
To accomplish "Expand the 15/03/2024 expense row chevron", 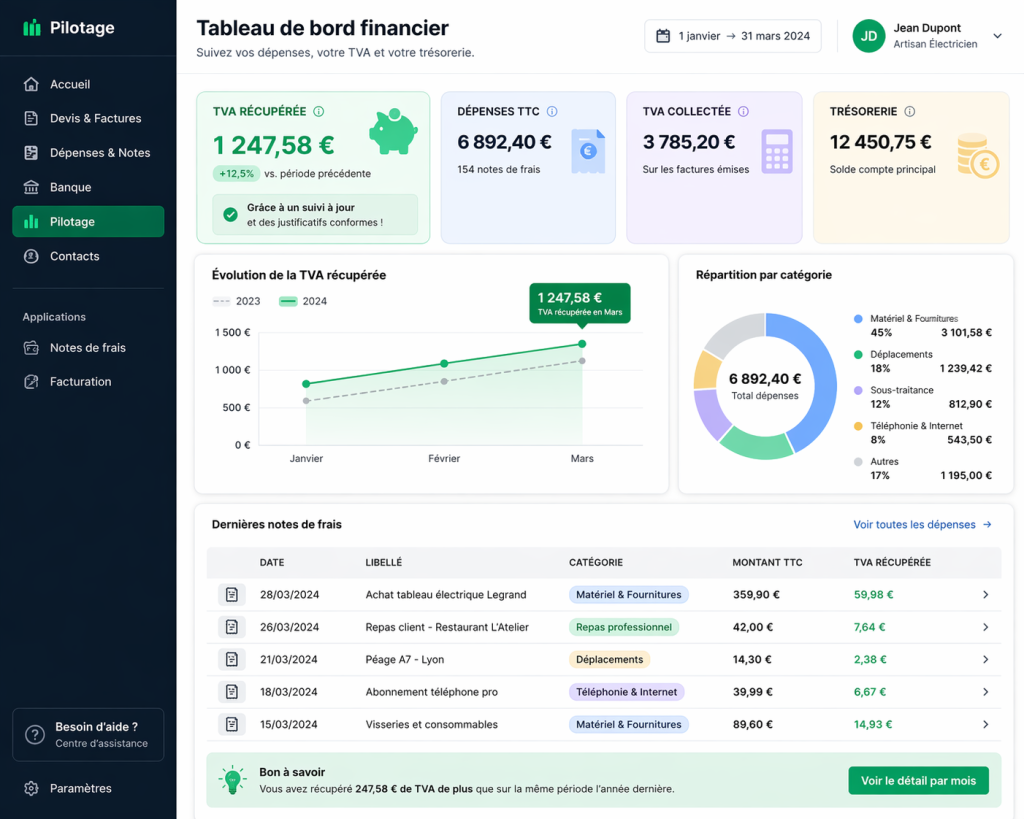I will [985, 724].
